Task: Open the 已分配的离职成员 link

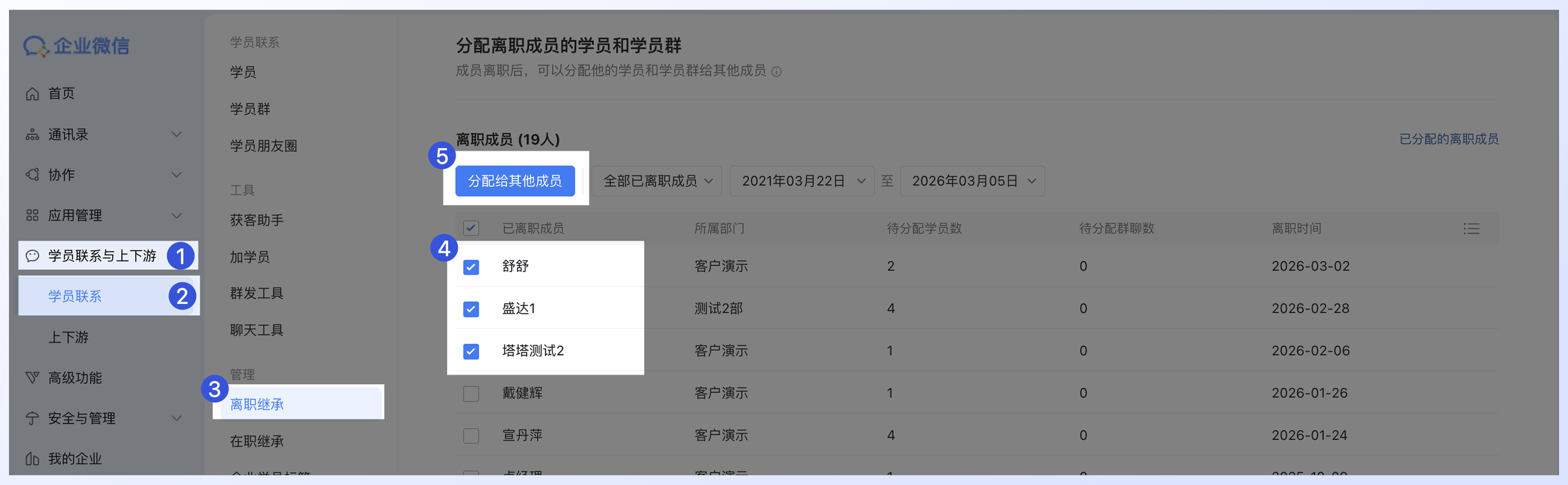Action: 1449,139
